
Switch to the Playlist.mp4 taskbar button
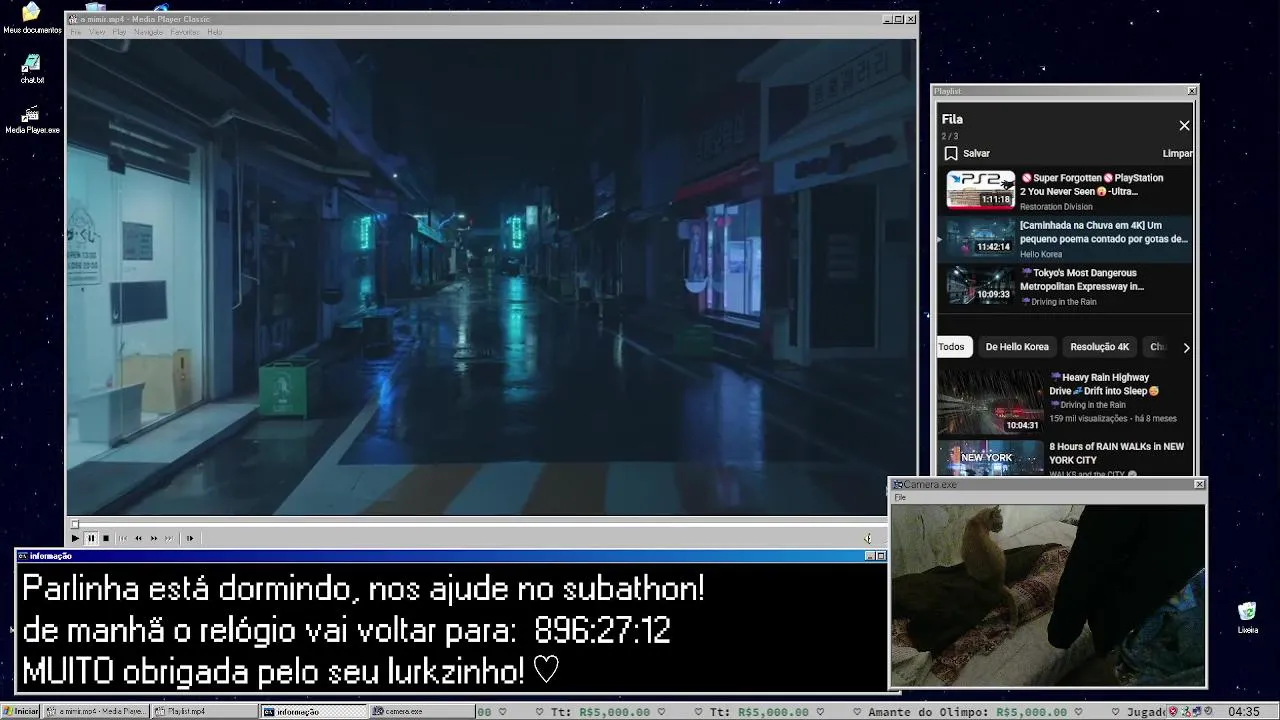point(205,711)
